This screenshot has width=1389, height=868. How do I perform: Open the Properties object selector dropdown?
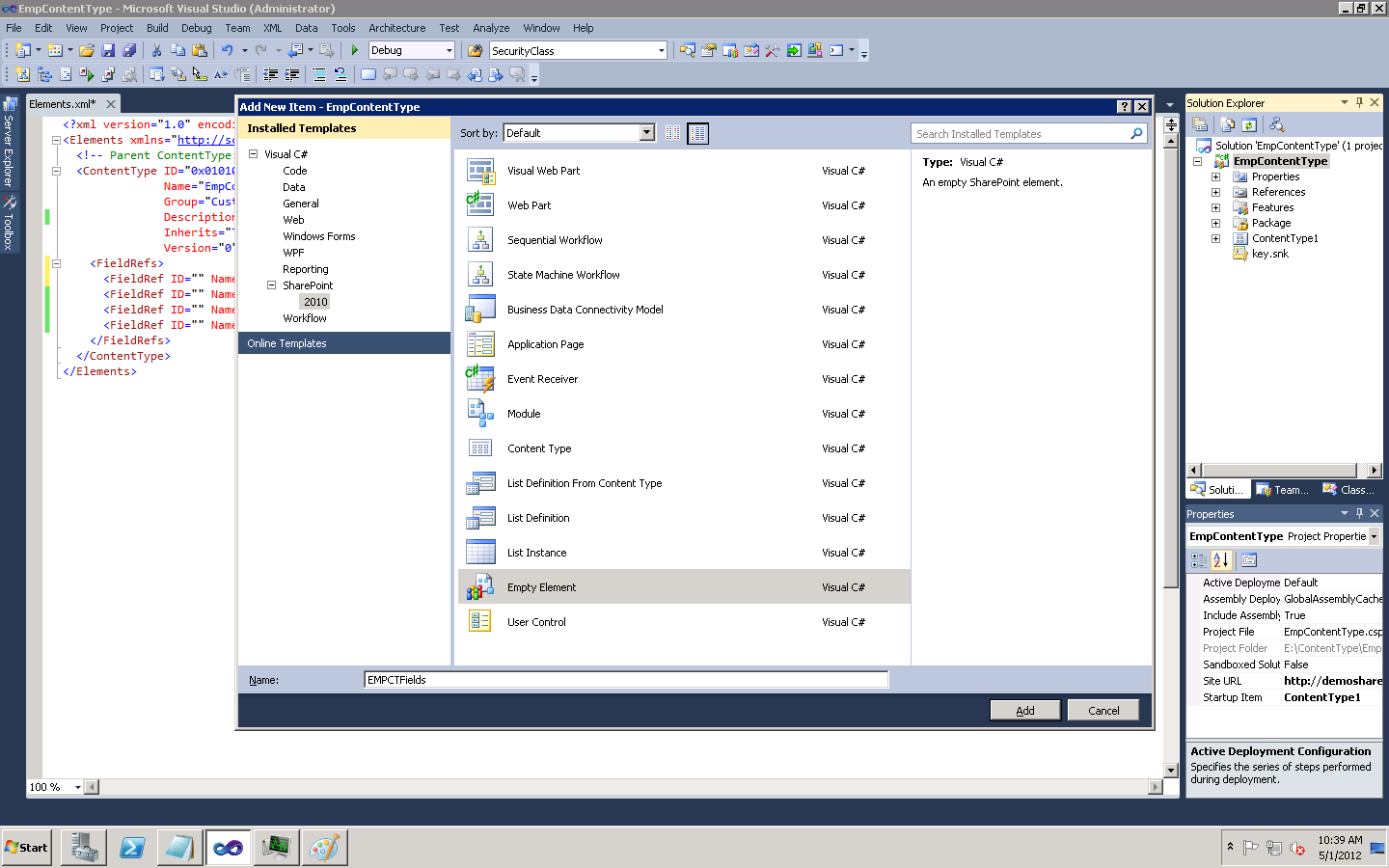point(1374,536)
